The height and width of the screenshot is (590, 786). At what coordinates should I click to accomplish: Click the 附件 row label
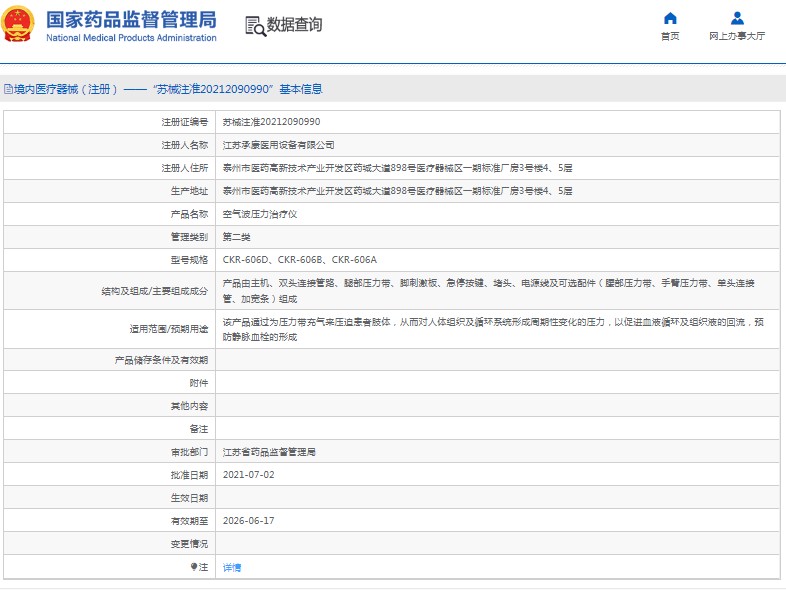point(199,383)
